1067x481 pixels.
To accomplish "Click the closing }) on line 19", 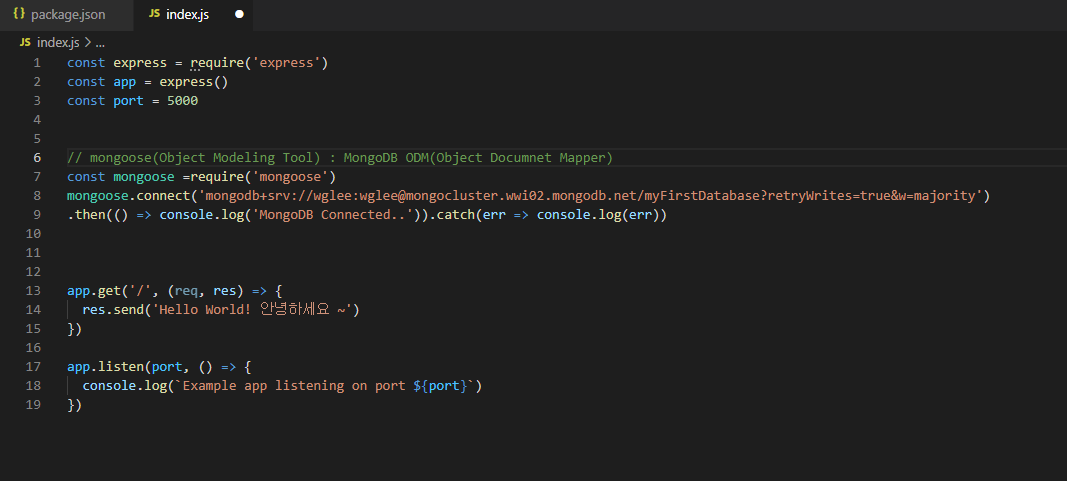I will point(74,405).
